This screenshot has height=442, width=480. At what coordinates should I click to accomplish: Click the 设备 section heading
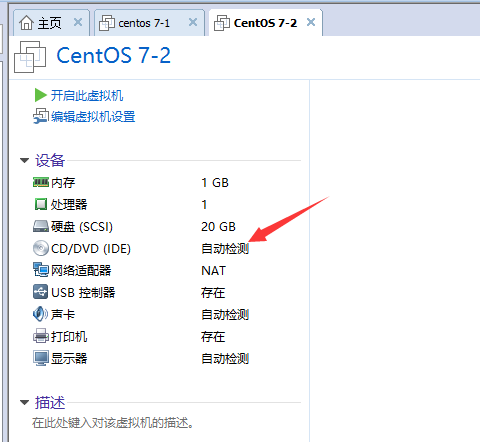(x=50, y=160)
